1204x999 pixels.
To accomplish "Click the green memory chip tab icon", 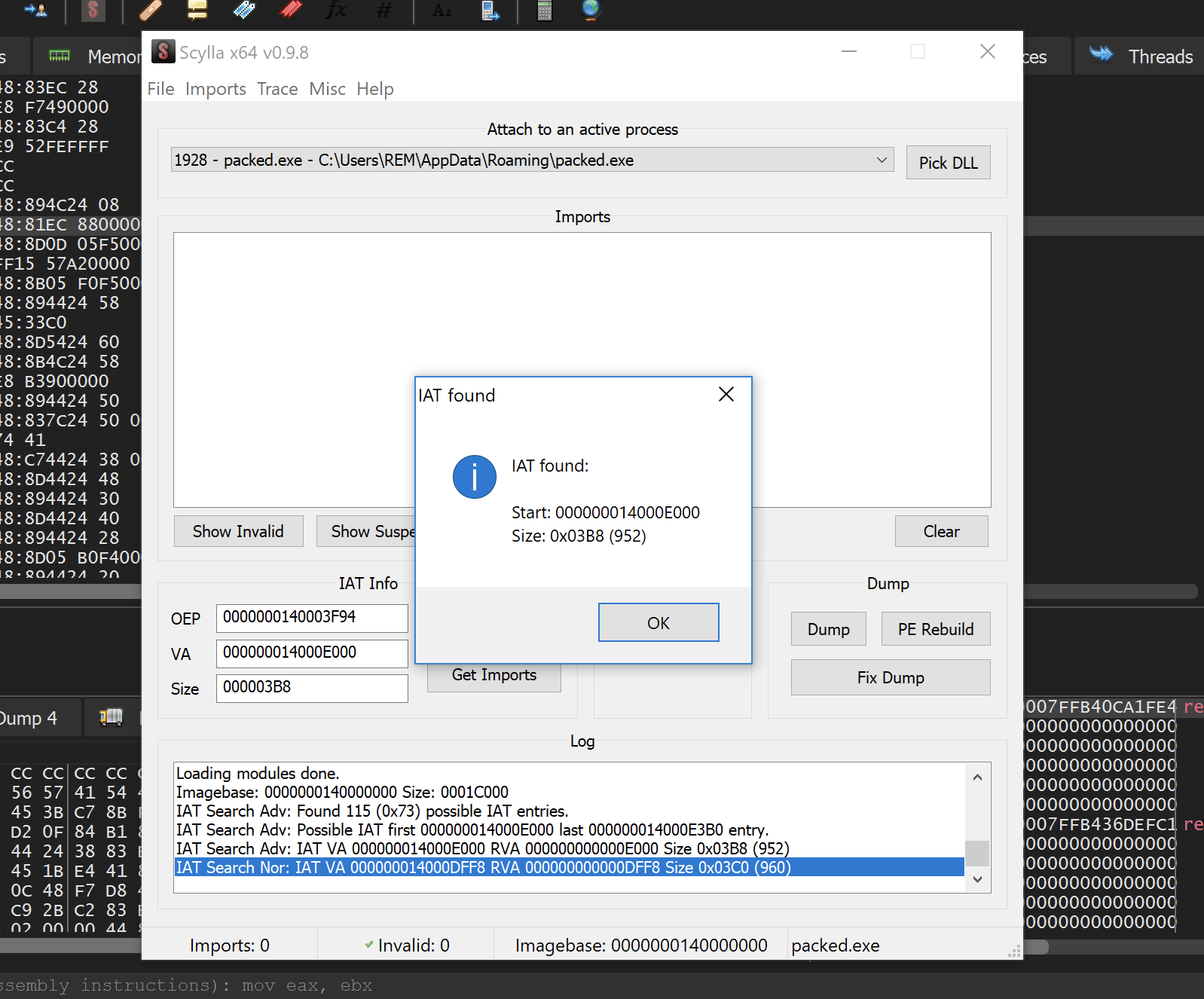I will click(60, 57).
